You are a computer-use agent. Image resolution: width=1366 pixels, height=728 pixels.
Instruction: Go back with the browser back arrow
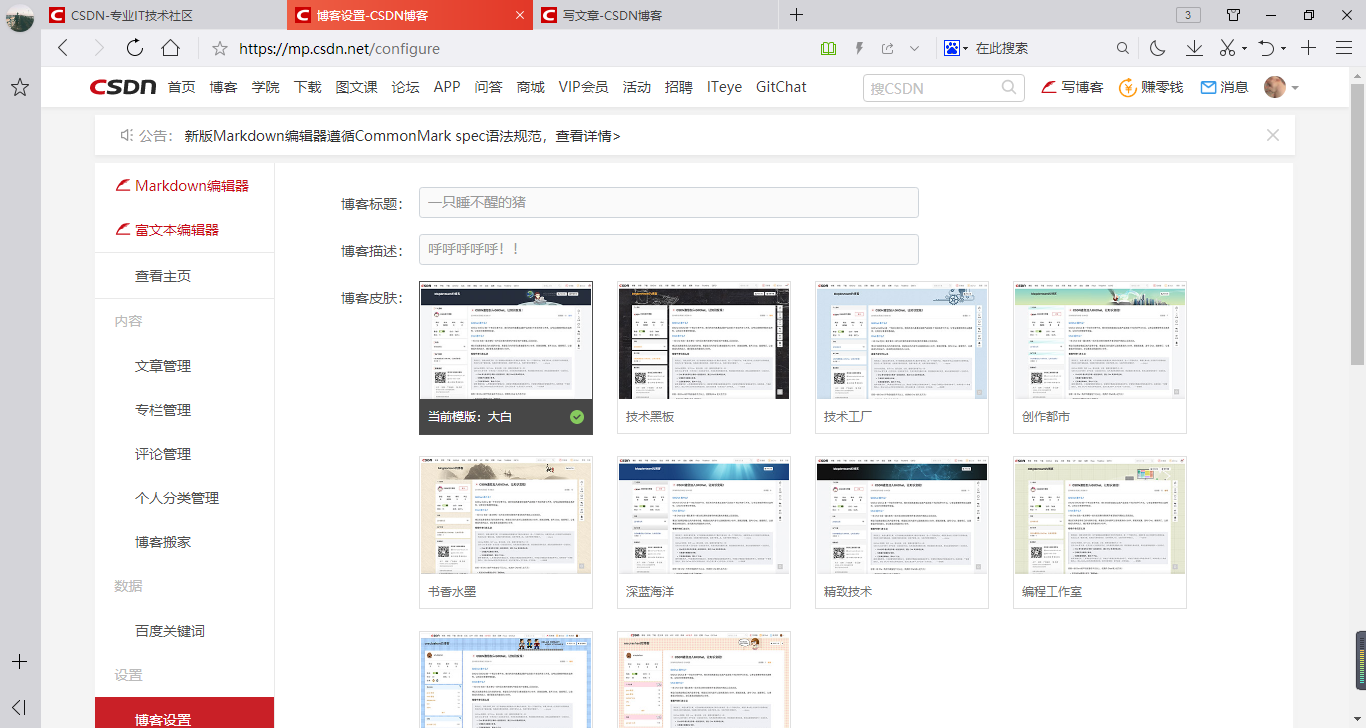tap(63, 48)
